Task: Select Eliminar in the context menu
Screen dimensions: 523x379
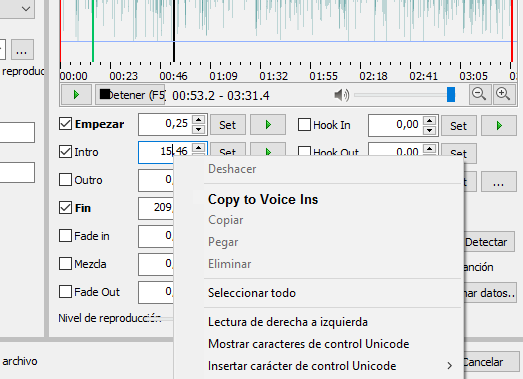Action: [x=229, y=264]
